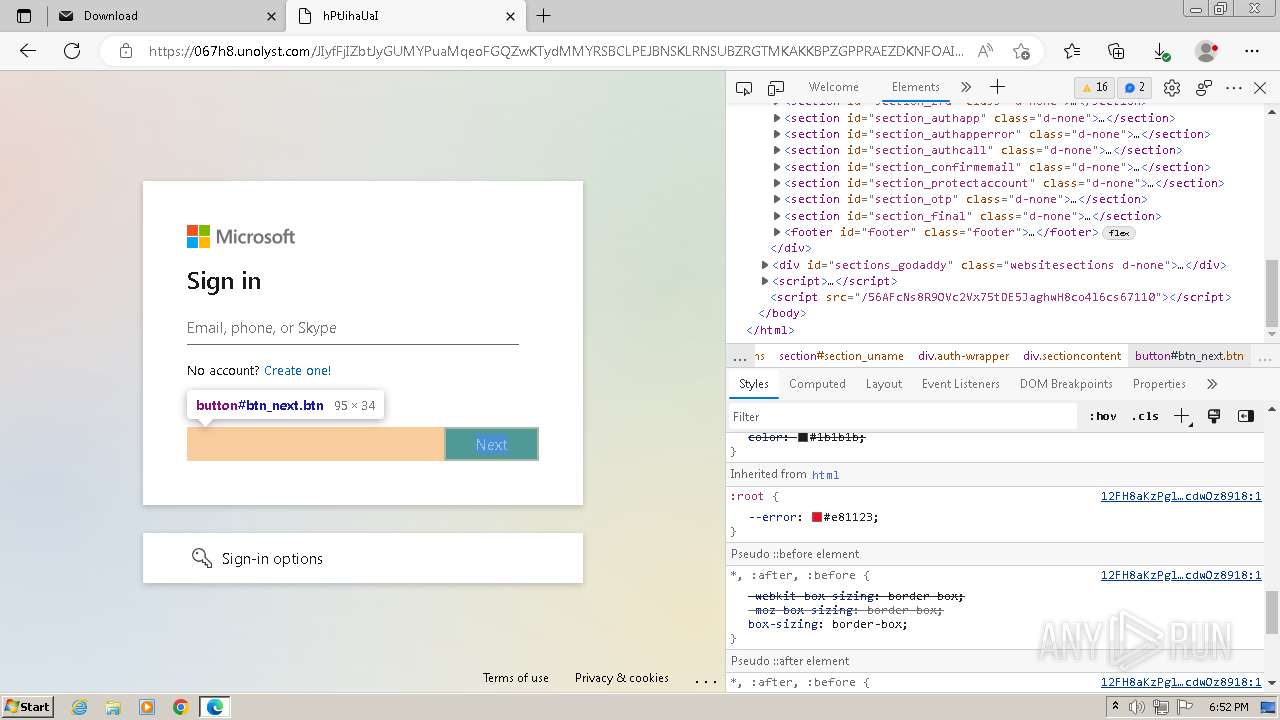Viewport: 1280px width, 720px height.
Task: Close the DevTools panel
Action: click(x=1260, y=88)
